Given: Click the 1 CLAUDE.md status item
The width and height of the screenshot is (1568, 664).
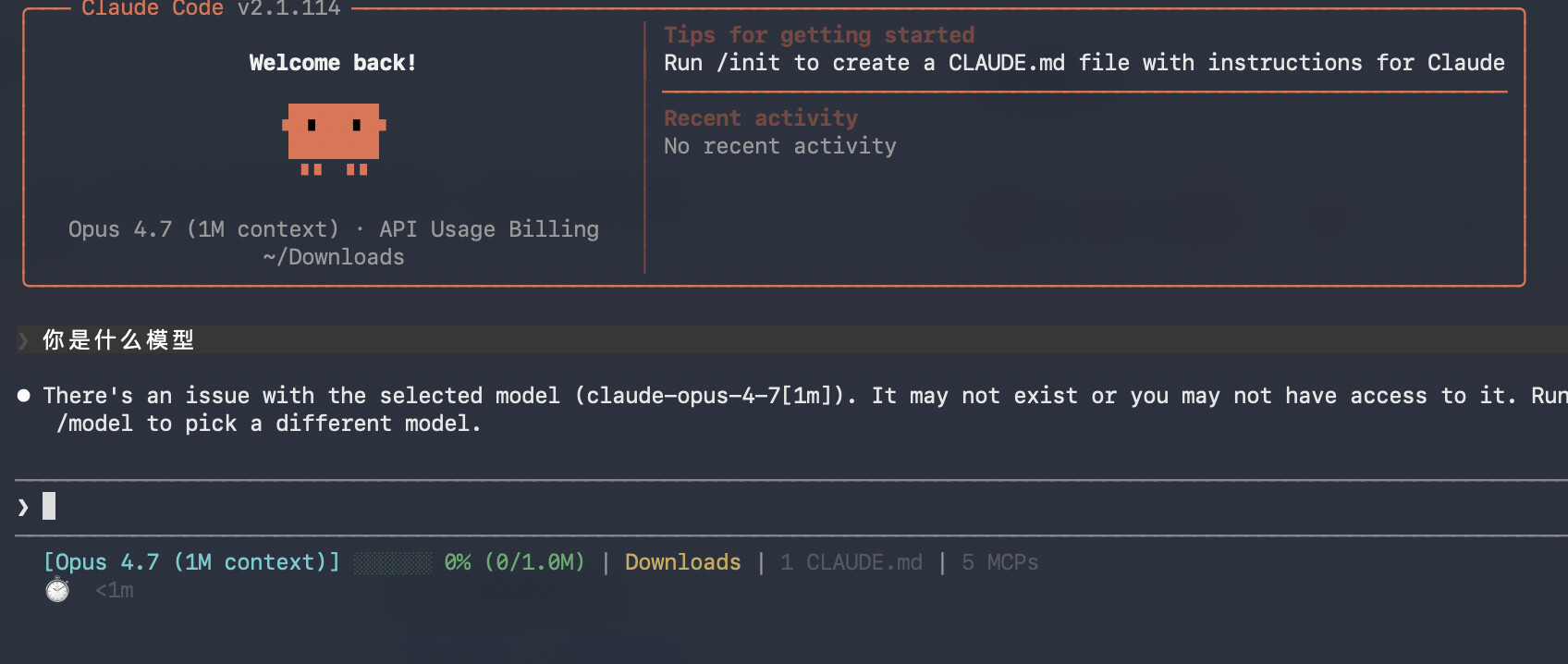Looking at the screenshot, I should tap(851, 562).
